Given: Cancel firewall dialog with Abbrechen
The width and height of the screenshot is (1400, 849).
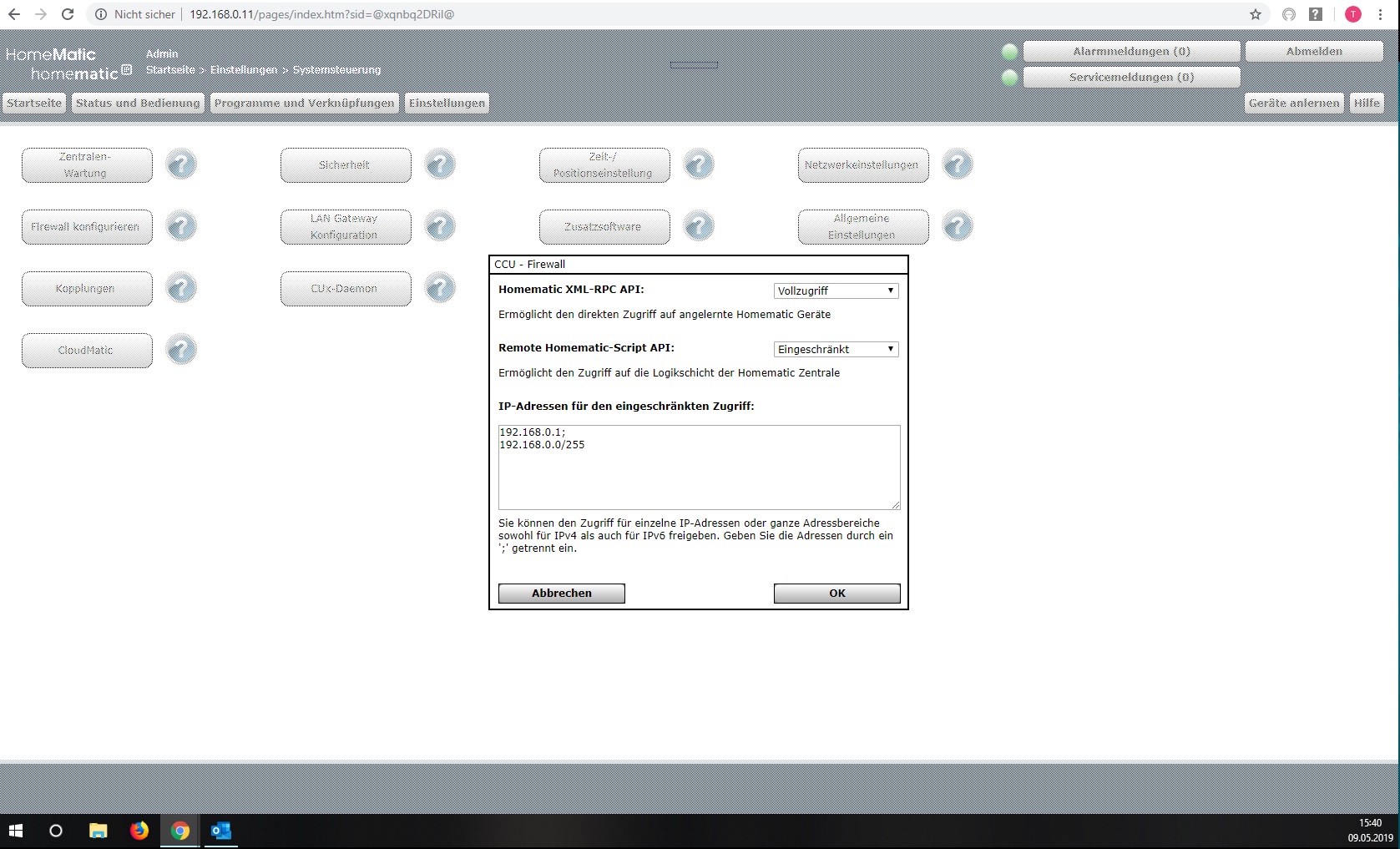Looking at the screenshot, I should 561,593.
